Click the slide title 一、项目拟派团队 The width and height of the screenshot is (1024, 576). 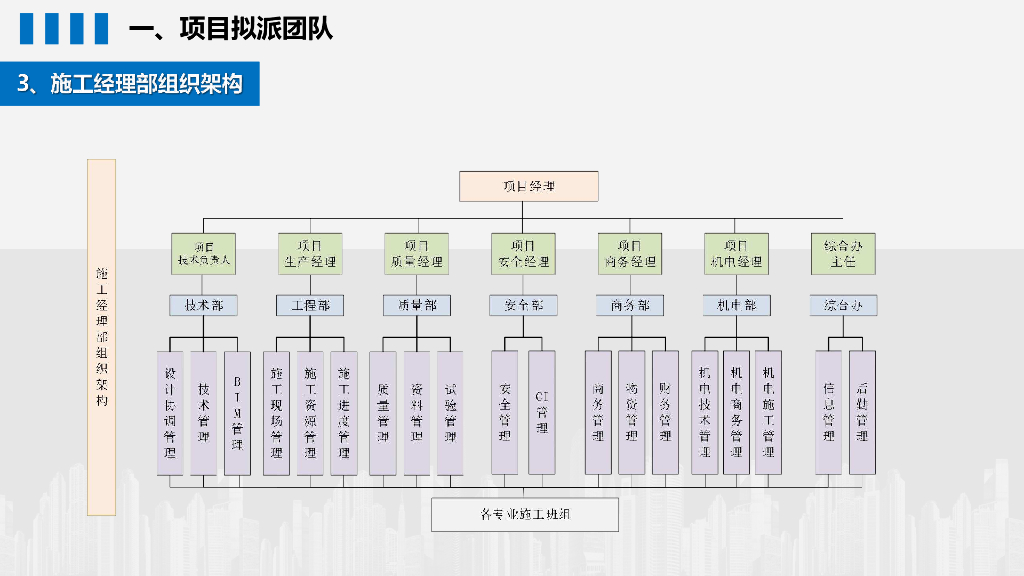tap(231, 29)
